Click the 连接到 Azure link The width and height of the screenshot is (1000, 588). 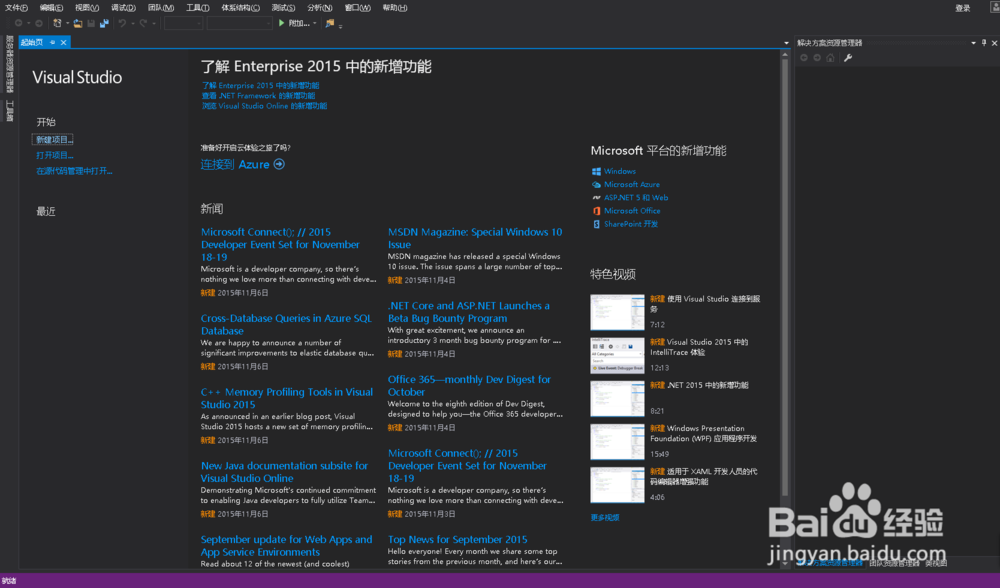[235, 165]
